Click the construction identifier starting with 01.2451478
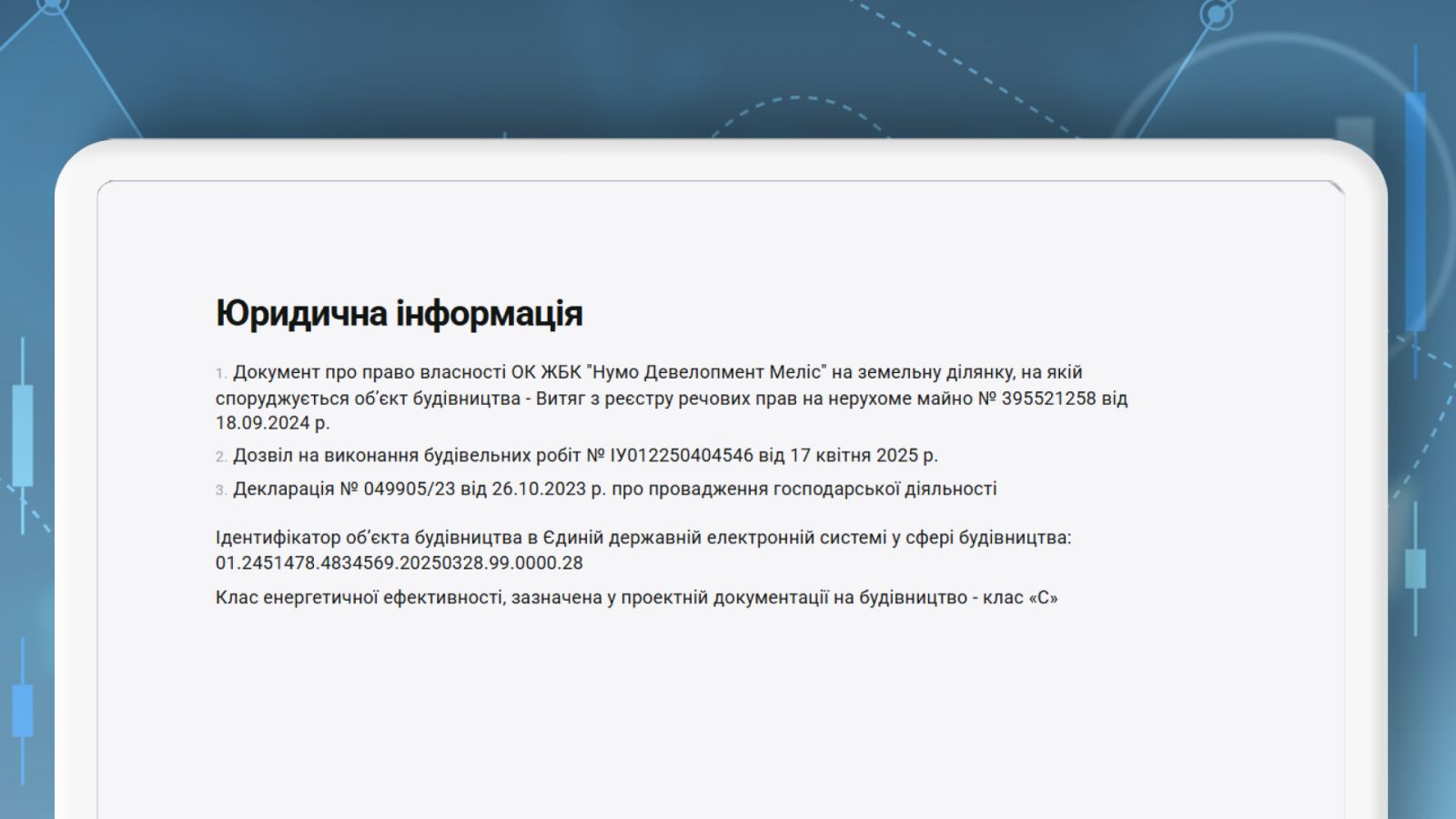The width and height of the screenshot is (1456, 819). click(x=399, y=563)
